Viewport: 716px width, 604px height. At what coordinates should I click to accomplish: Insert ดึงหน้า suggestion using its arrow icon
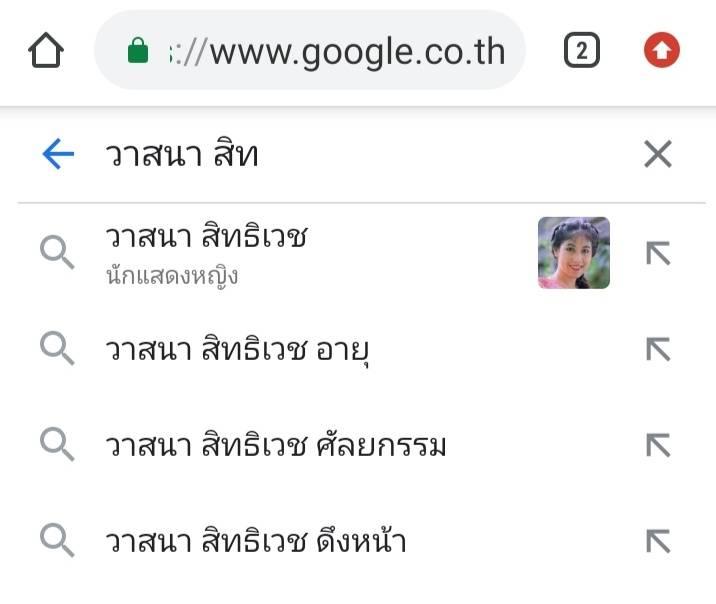[658, 541]
